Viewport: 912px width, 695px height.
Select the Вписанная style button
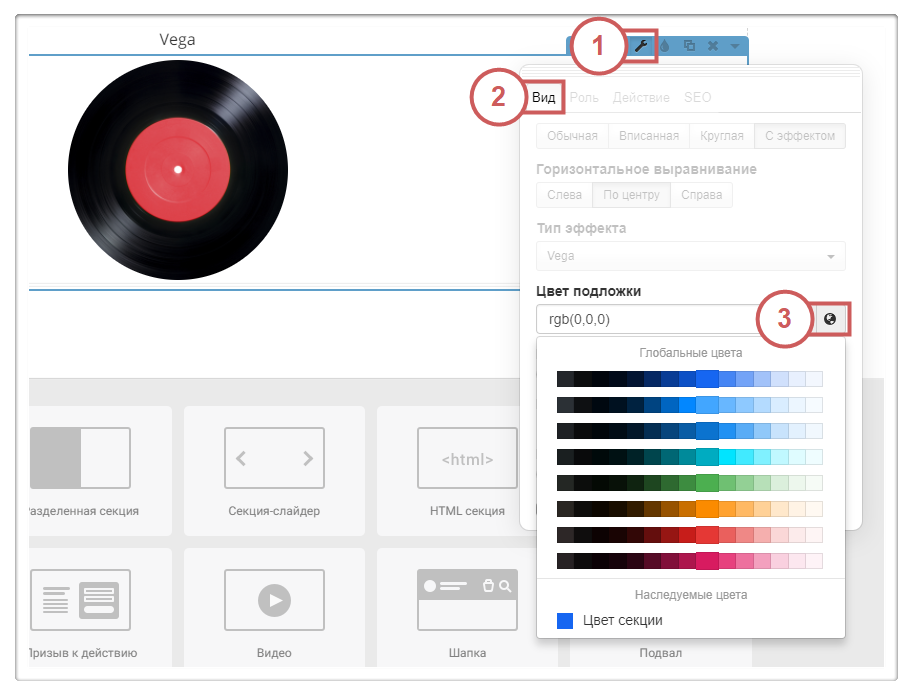648,136
